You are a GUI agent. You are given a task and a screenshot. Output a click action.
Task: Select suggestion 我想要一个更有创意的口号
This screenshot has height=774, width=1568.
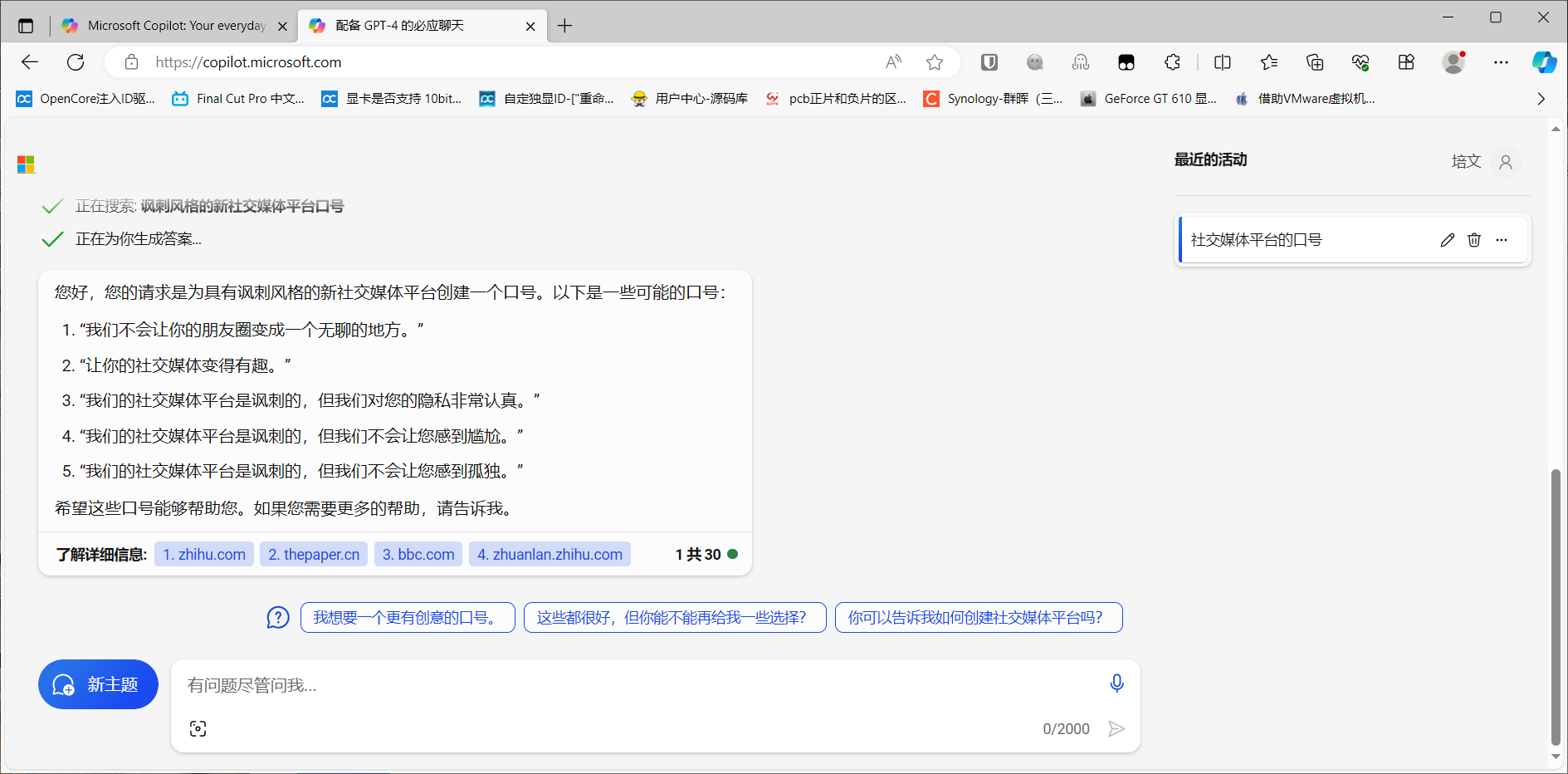407,617
